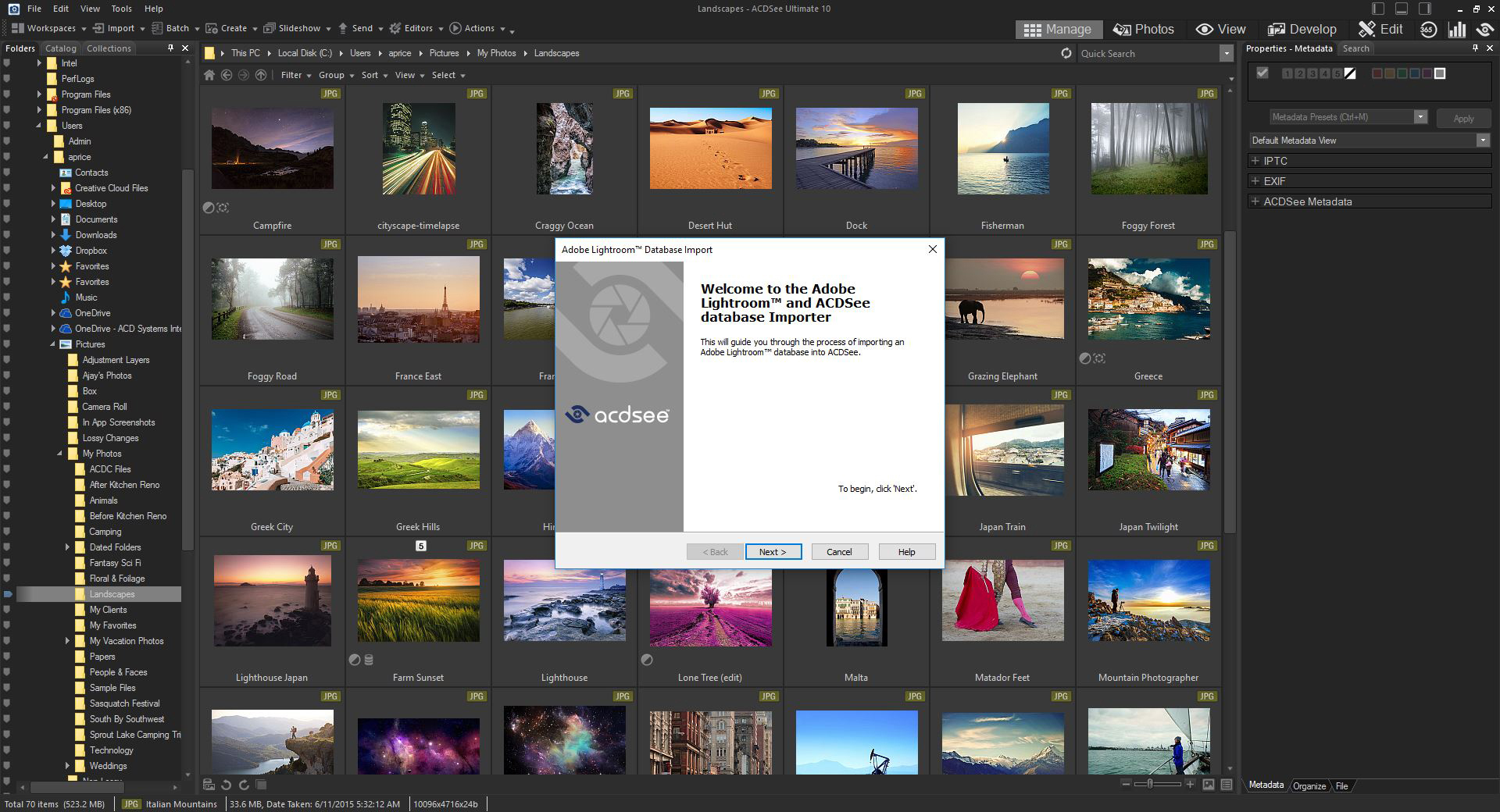
Task: Switch to Manage mode
Action: pyautogui.click(x=1058, y=29)
